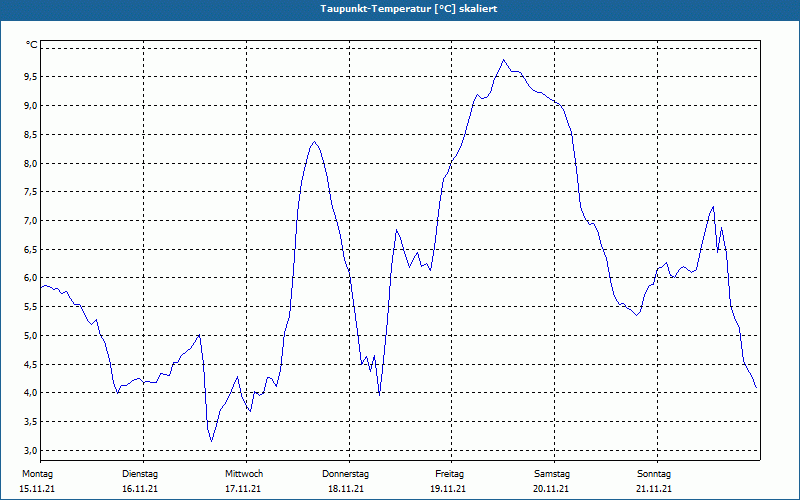
Task: Click the 7,5 axis value
Action: click(32, 192)
